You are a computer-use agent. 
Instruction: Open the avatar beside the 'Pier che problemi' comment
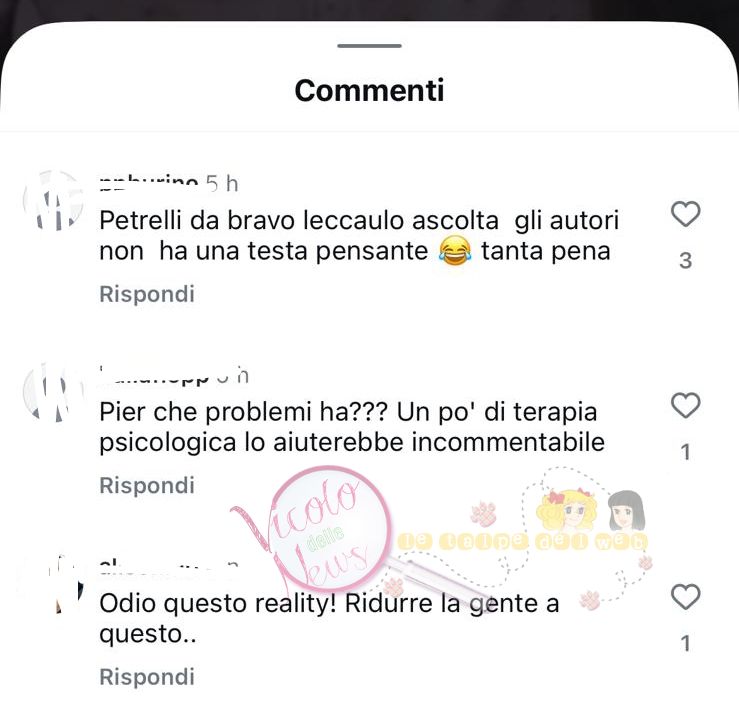coord(53,392)
